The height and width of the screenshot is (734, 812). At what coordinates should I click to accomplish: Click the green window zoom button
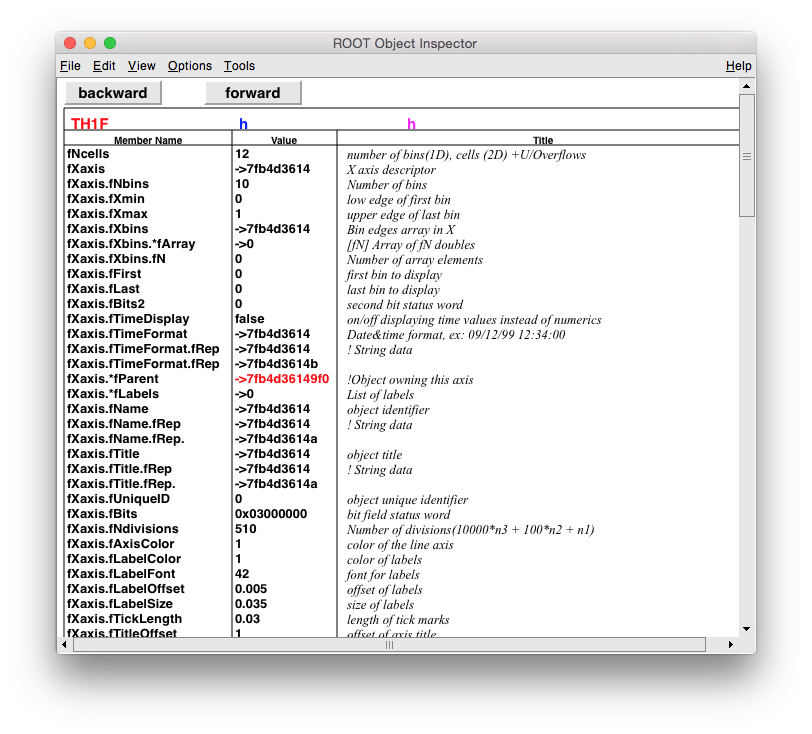click(x=110, y=43)
